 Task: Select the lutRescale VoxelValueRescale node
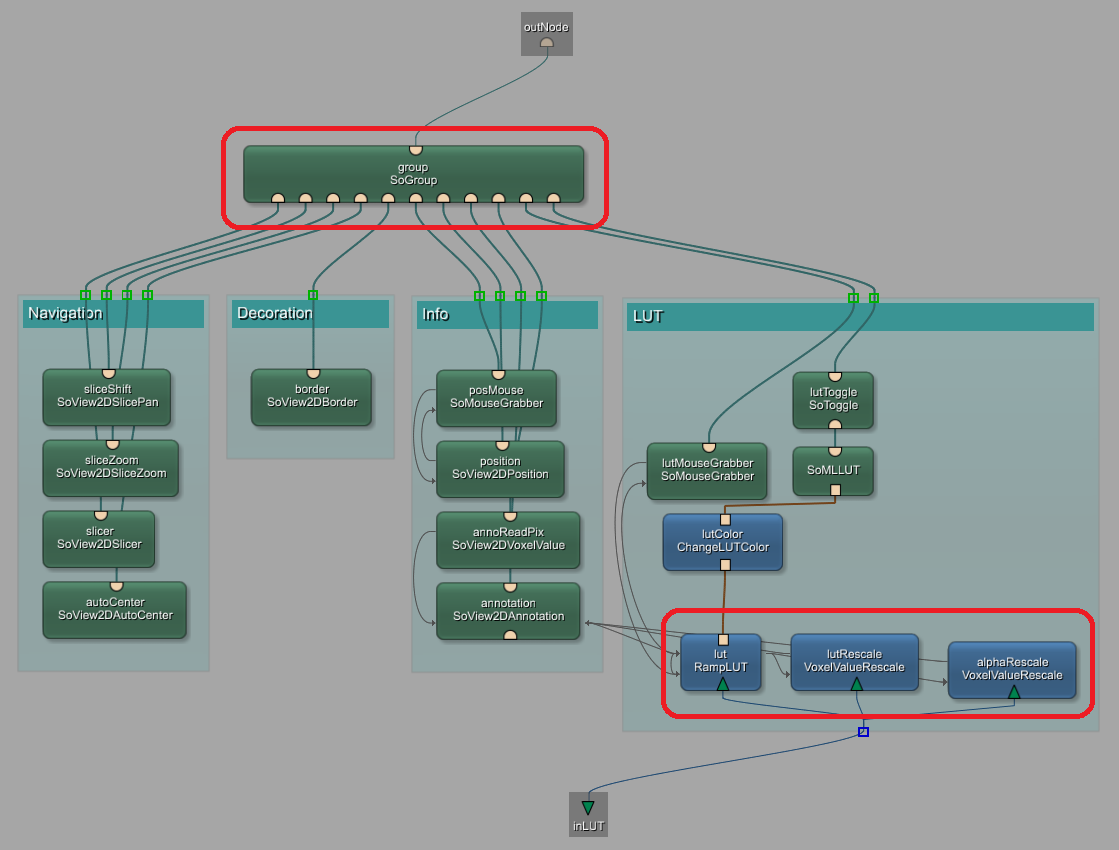(x=854, y=661)
